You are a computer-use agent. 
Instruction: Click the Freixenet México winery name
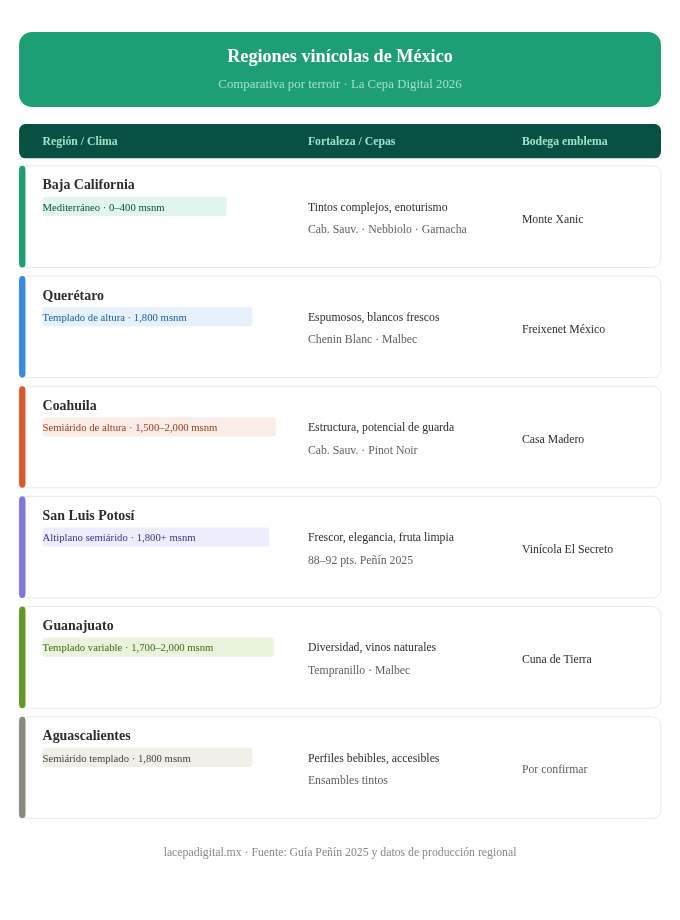click(563, 329)
